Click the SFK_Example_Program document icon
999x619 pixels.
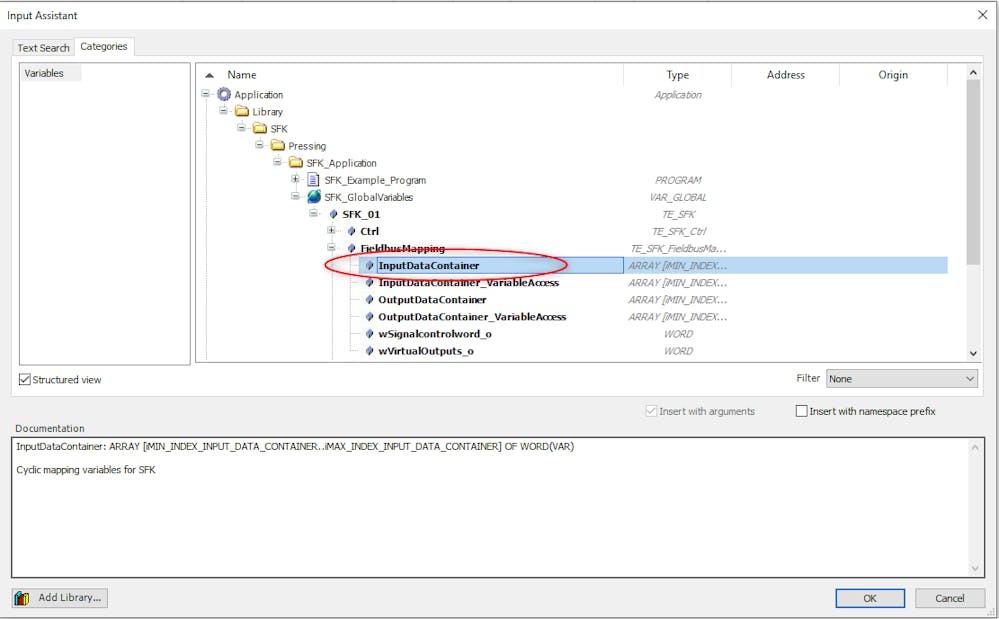(313, 180)
